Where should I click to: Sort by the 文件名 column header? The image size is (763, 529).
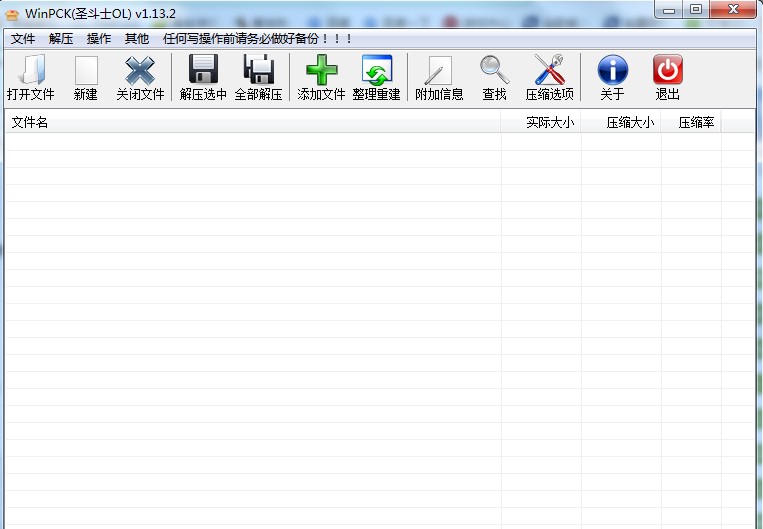coord(253,122)
